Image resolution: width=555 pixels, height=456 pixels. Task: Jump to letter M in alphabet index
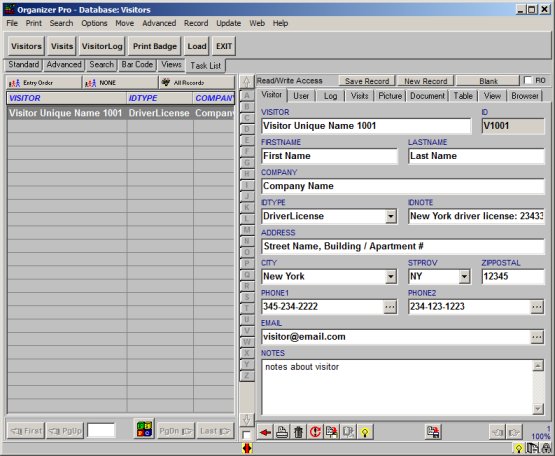point(247,230)
